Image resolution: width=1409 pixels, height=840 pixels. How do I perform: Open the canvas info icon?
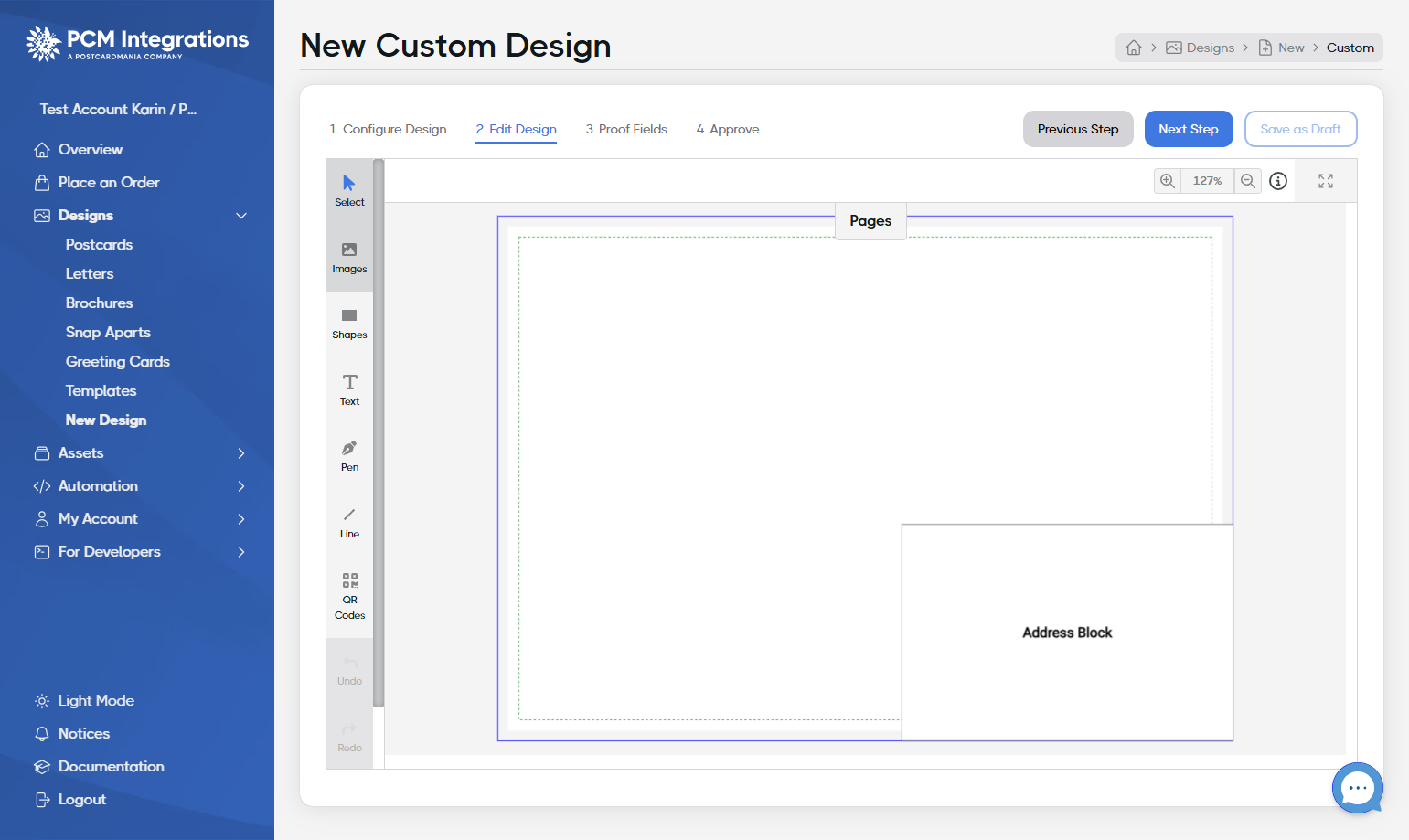coord(1278,181)
